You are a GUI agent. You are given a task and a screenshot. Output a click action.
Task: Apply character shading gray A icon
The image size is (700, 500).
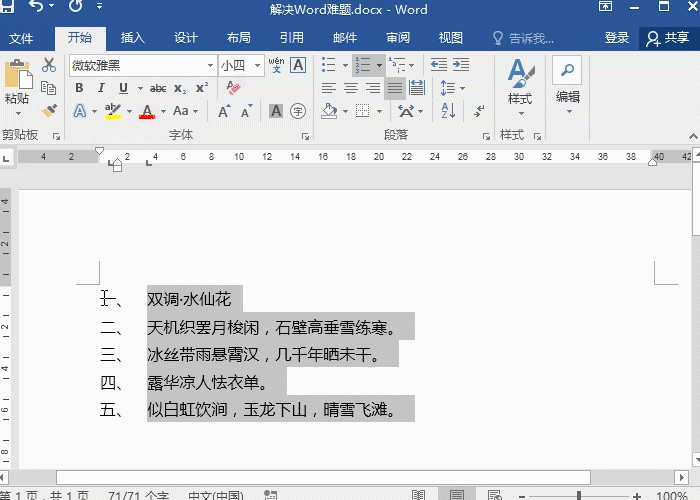276,111
